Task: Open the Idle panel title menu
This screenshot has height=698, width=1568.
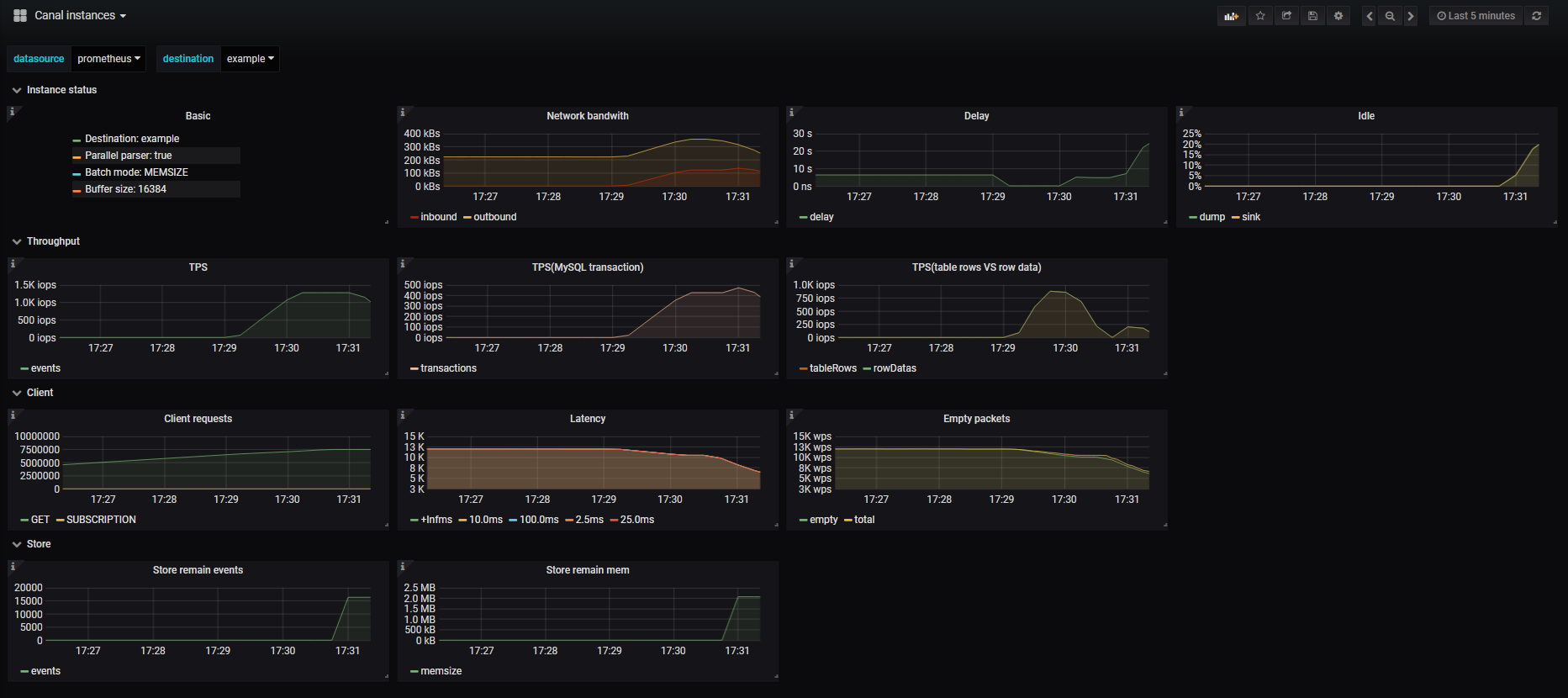Action: pyautogui.click(x=1366, y=116)
